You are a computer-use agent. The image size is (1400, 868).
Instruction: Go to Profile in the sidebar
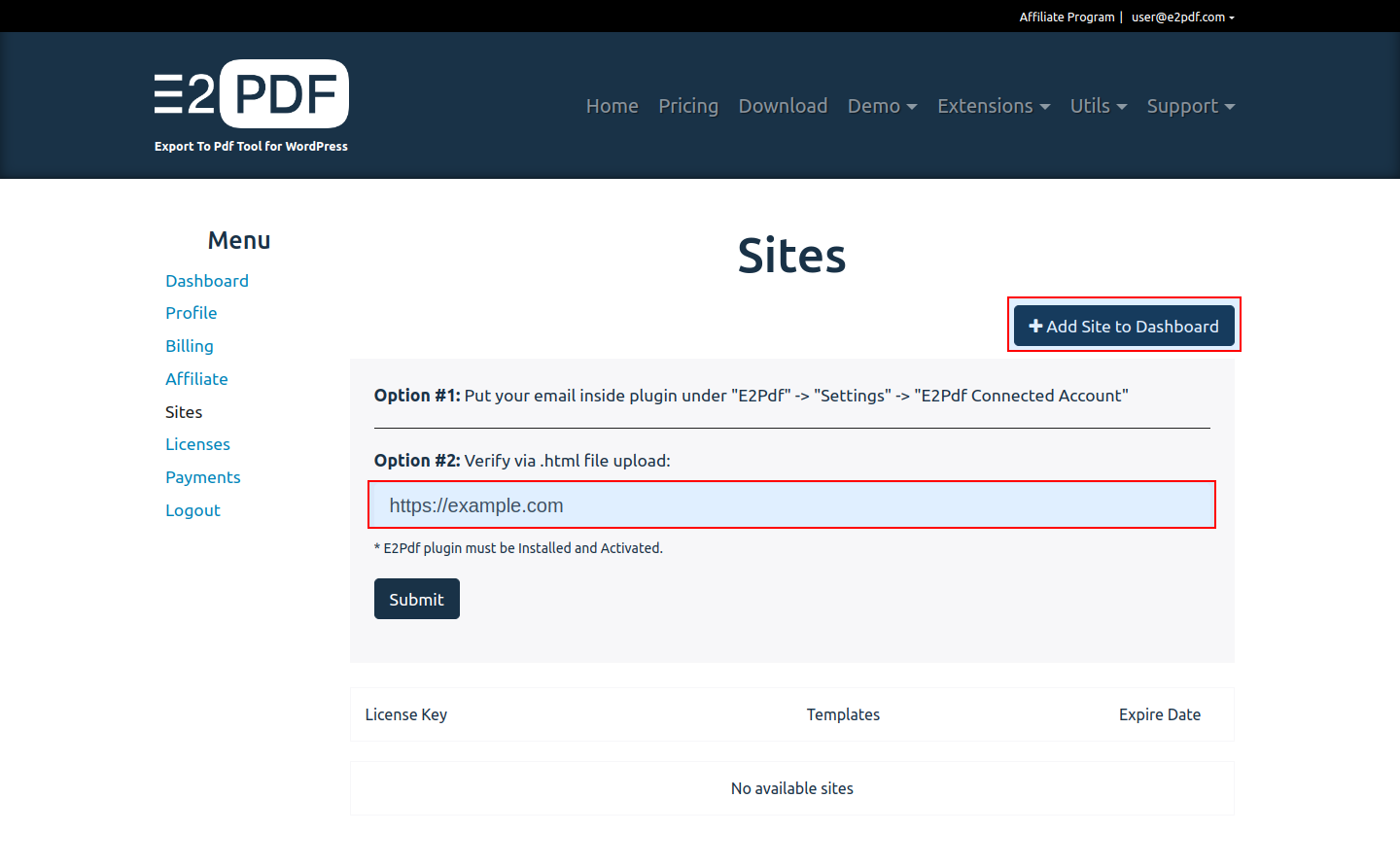pos(191,313)
